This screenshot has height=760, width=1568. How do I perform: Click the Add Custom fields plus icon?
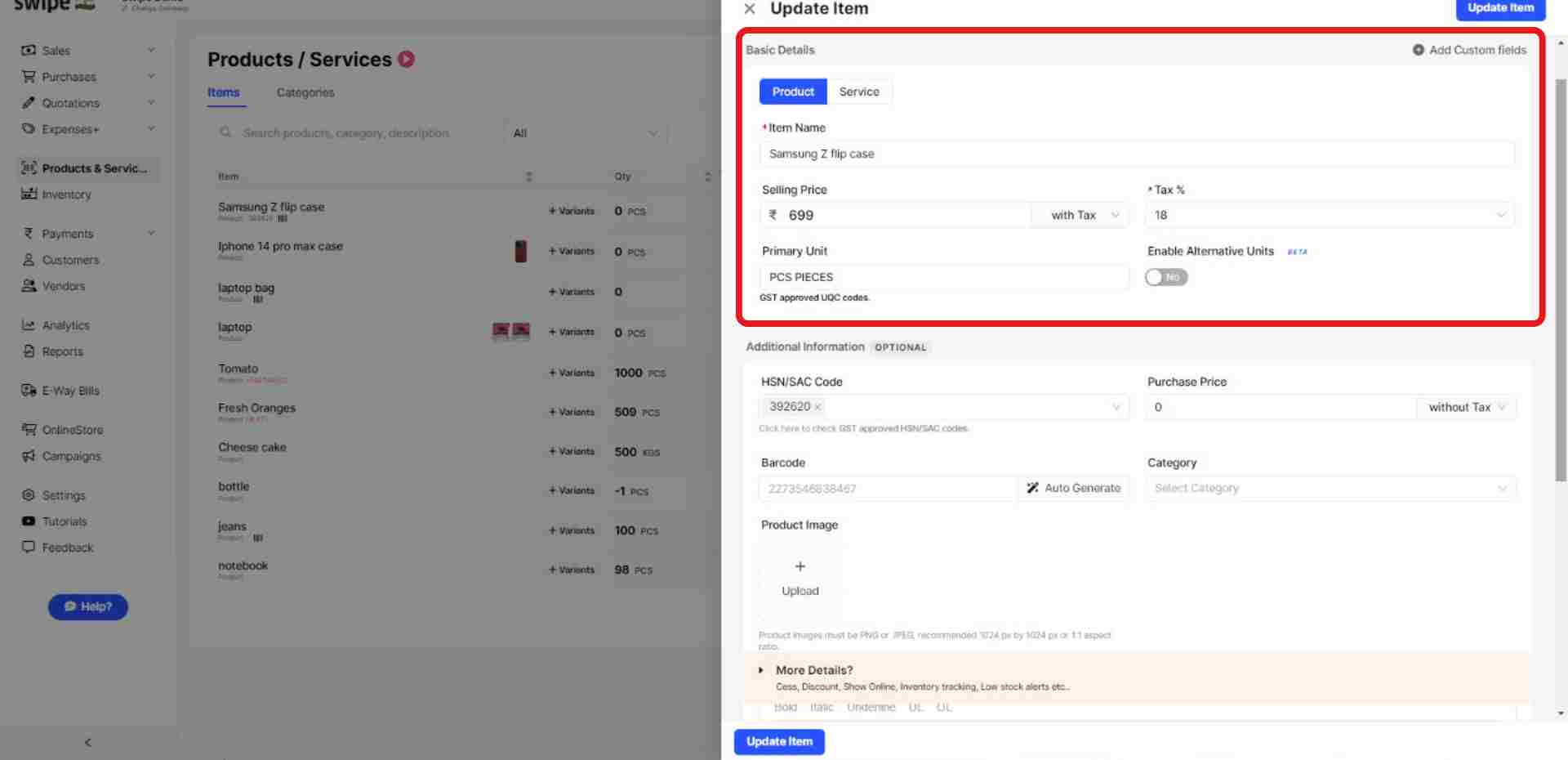[x=1419, y=50]
